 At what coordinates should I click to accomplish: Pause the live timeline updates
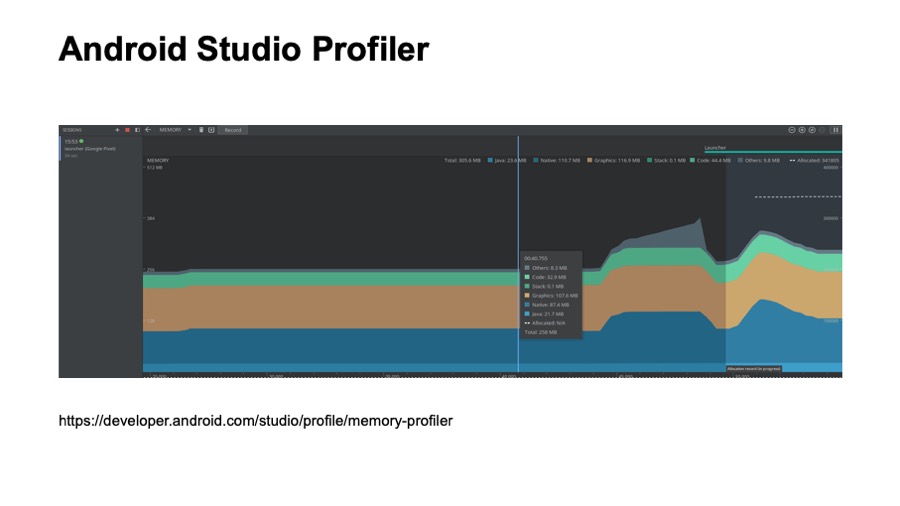pos(836,130)
